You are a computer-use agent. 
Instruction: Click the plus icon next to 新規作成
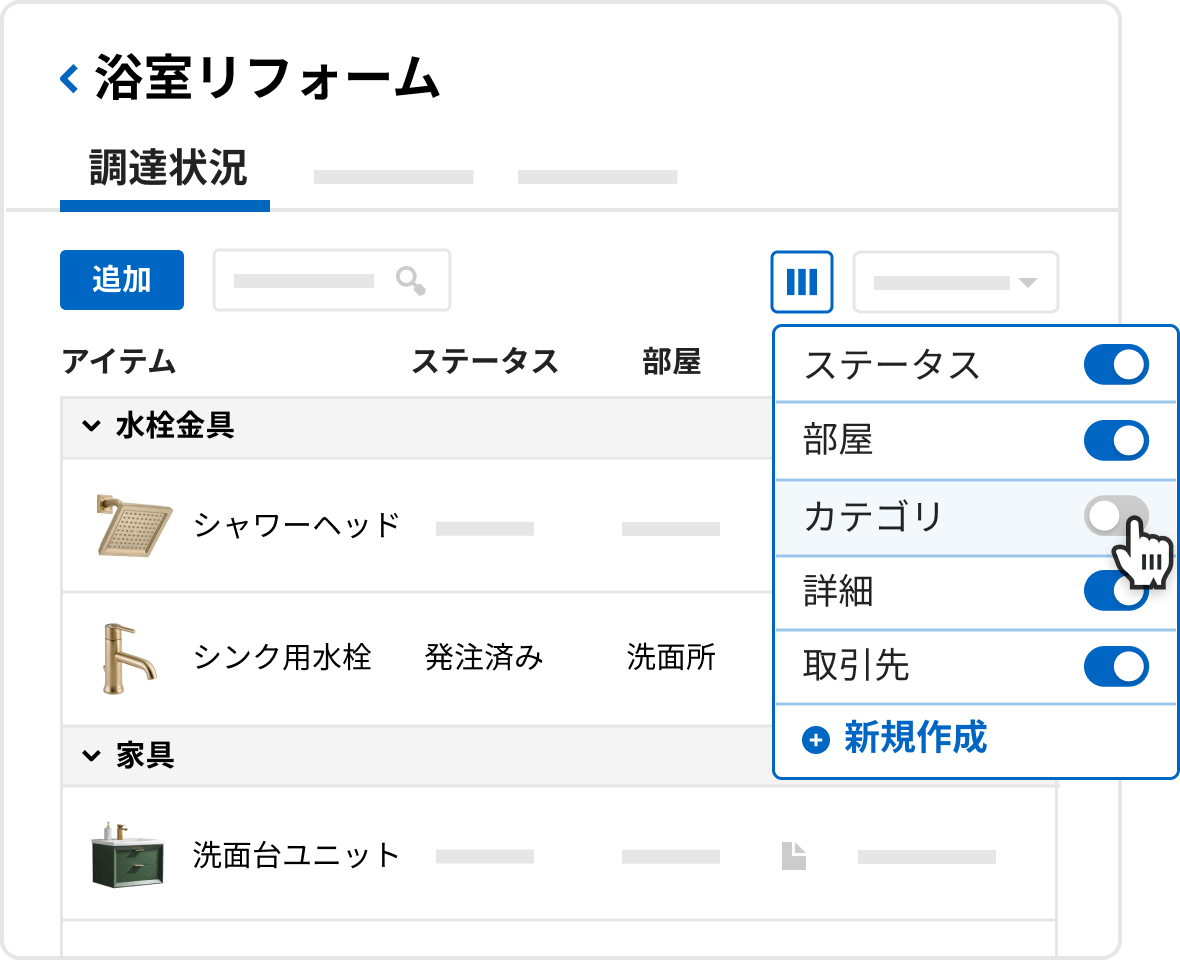[x=816, y=740]
